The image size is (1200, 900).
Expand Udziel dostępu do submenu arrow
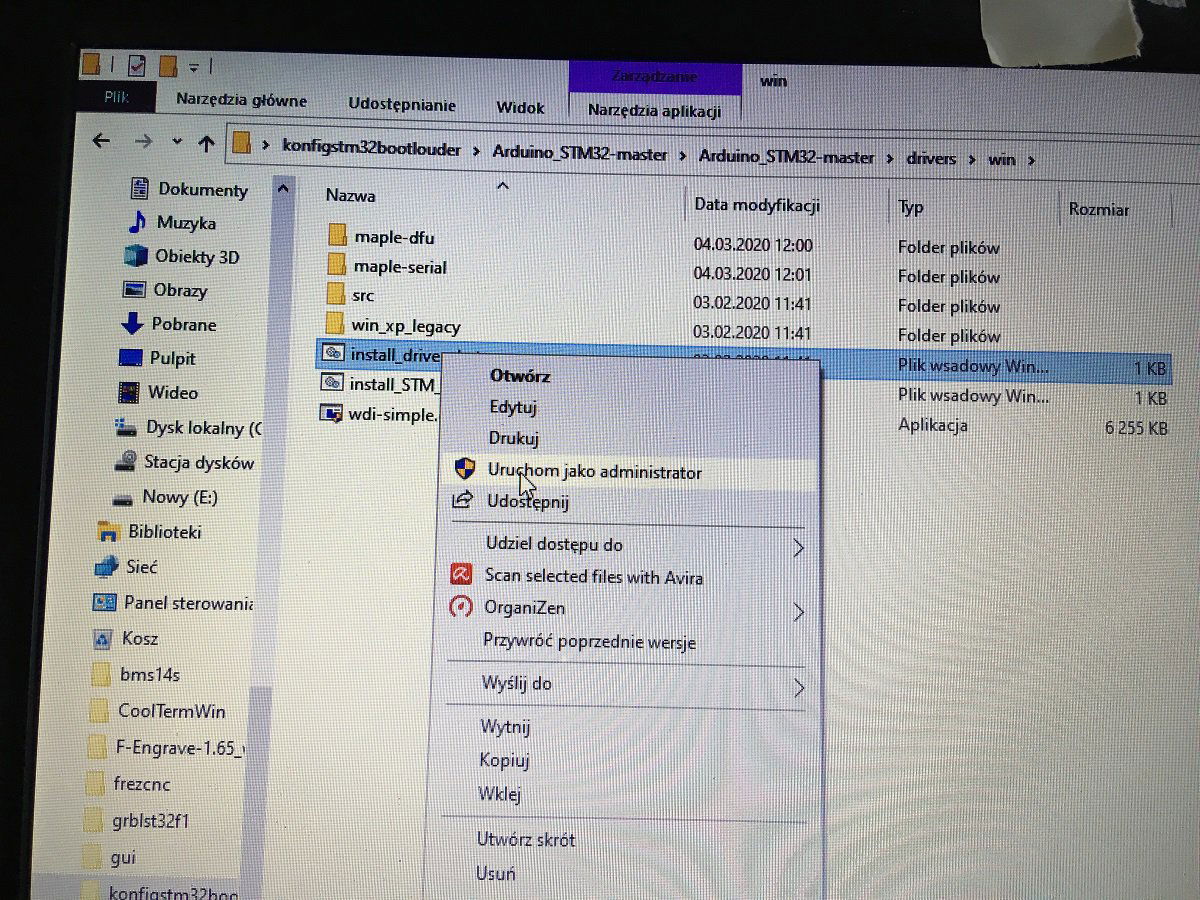point(798,548)
